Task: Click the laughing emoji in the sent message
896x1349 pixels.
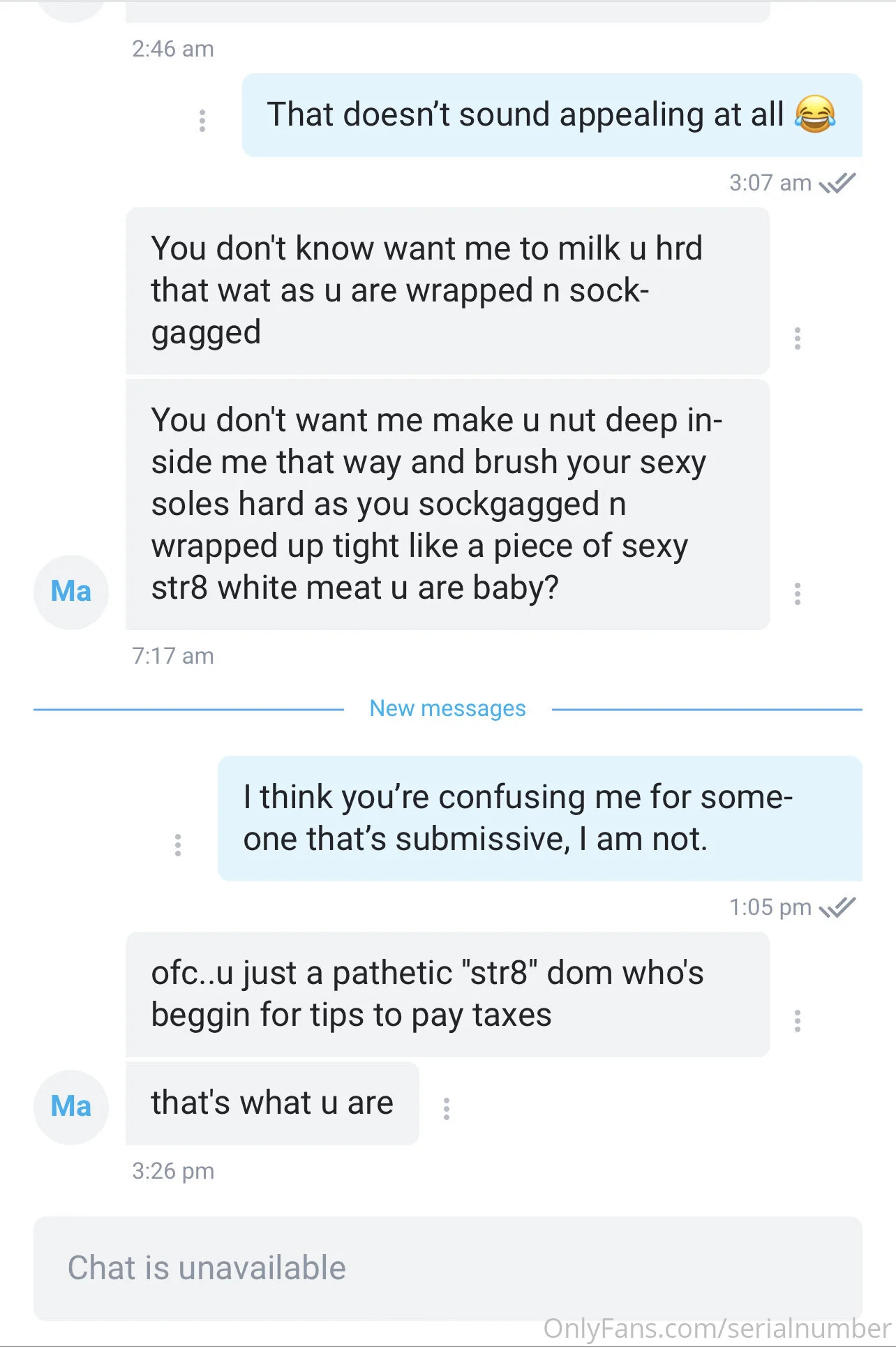Action: (x=814, y=114)
